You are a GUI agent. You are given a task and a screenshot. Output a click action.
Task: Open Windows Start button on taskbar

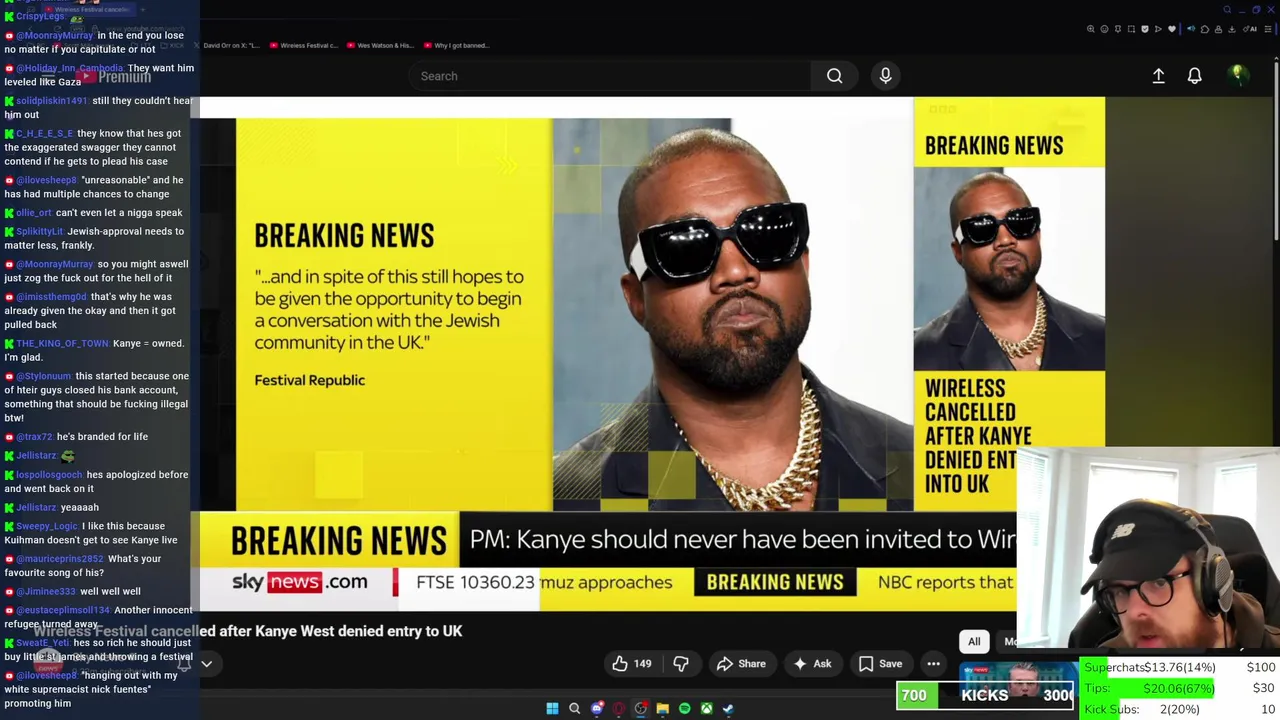point(552,708)
